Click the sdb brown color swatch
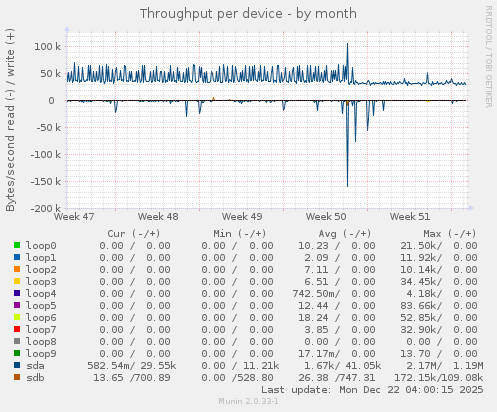This screenshot has height=412, width=497. click(17, 377)
